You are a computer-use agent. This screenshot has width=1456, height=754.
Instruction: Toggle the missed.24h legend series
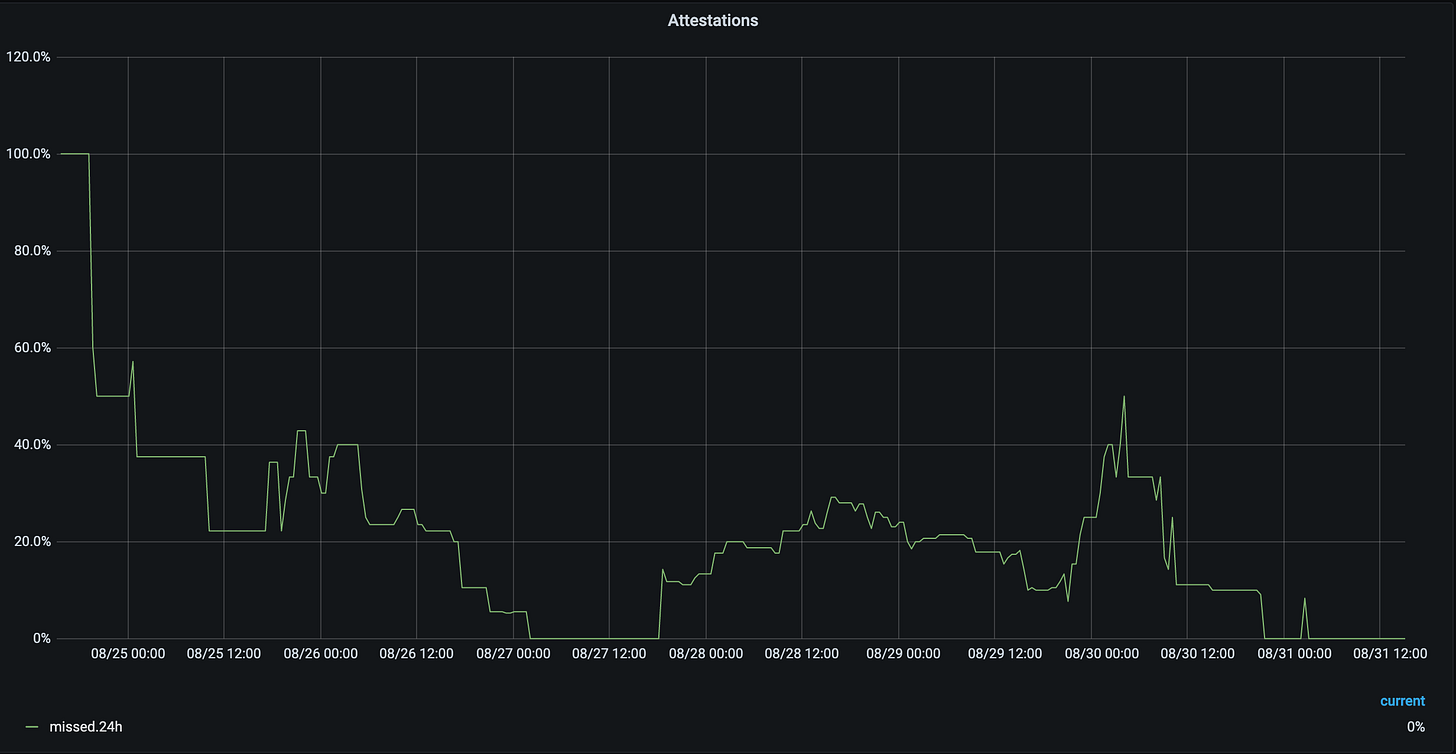coord(86,727)
